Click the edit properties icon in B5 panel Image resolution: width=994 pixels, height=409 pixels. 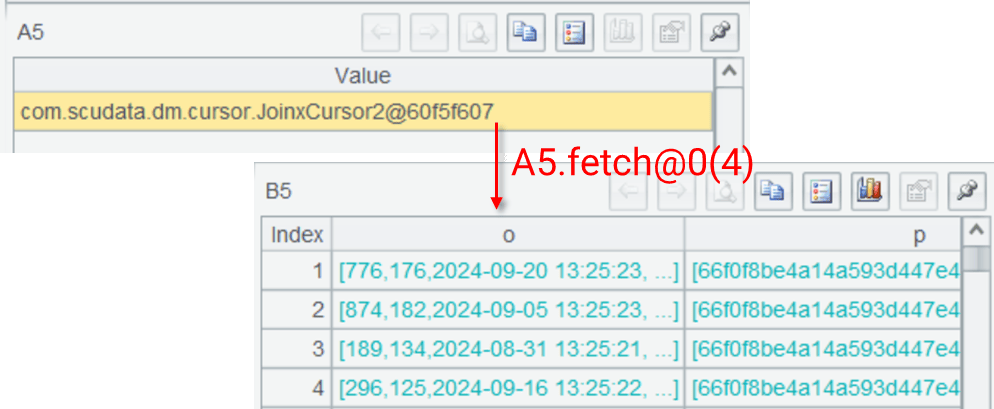coord(919,192)
